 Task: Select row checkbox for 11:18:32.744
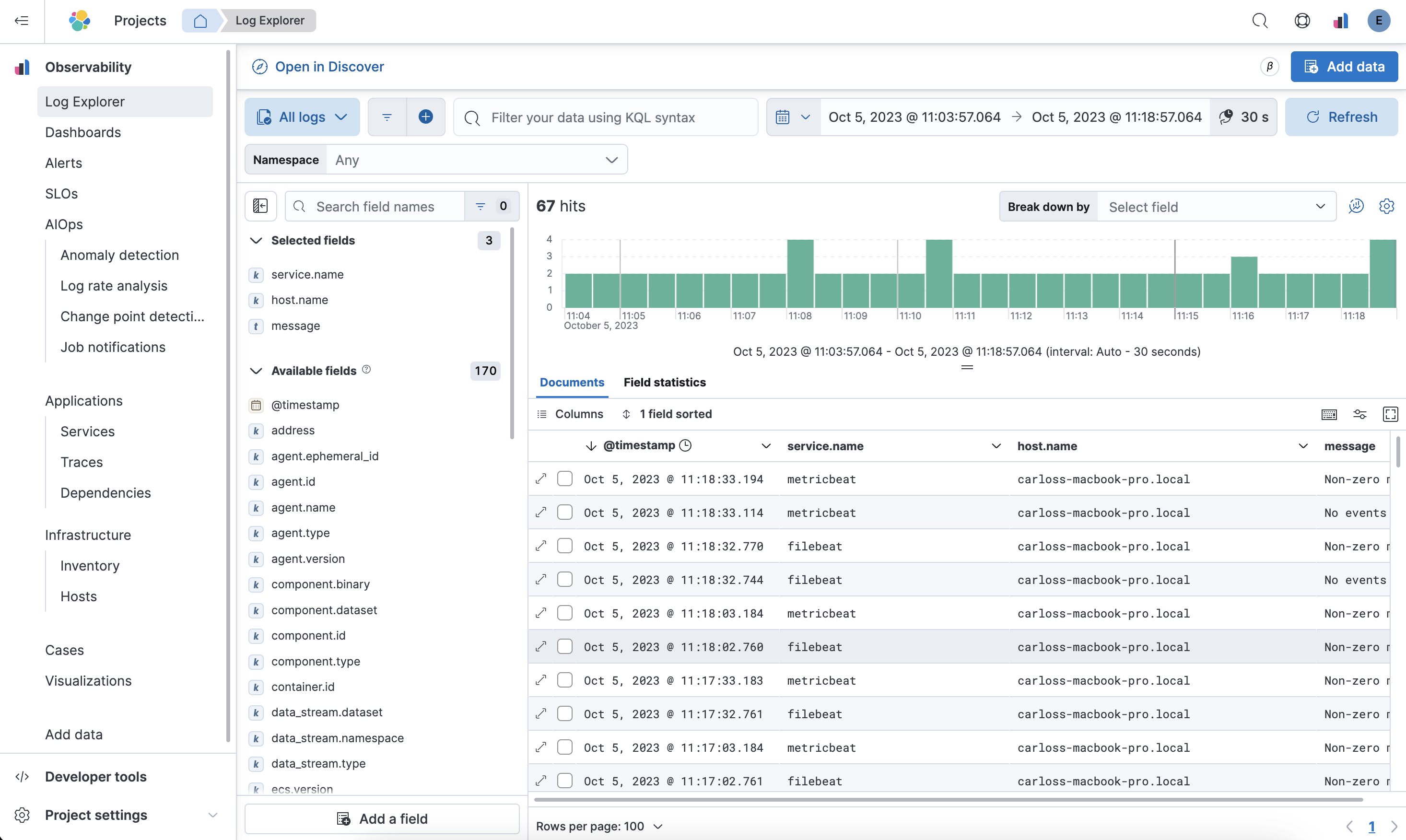click(565, 580)
